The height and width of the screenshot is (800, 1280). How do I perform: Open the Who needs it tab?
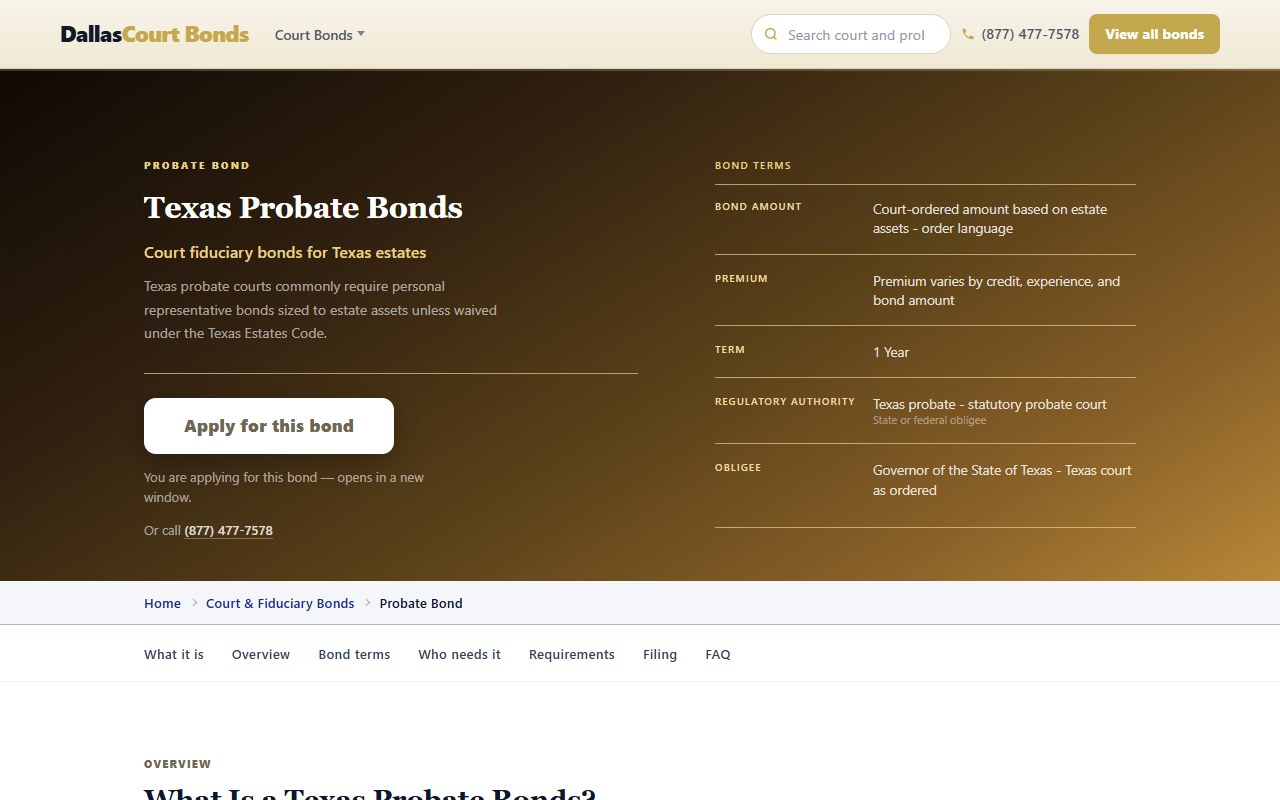[x=459, y=654]
